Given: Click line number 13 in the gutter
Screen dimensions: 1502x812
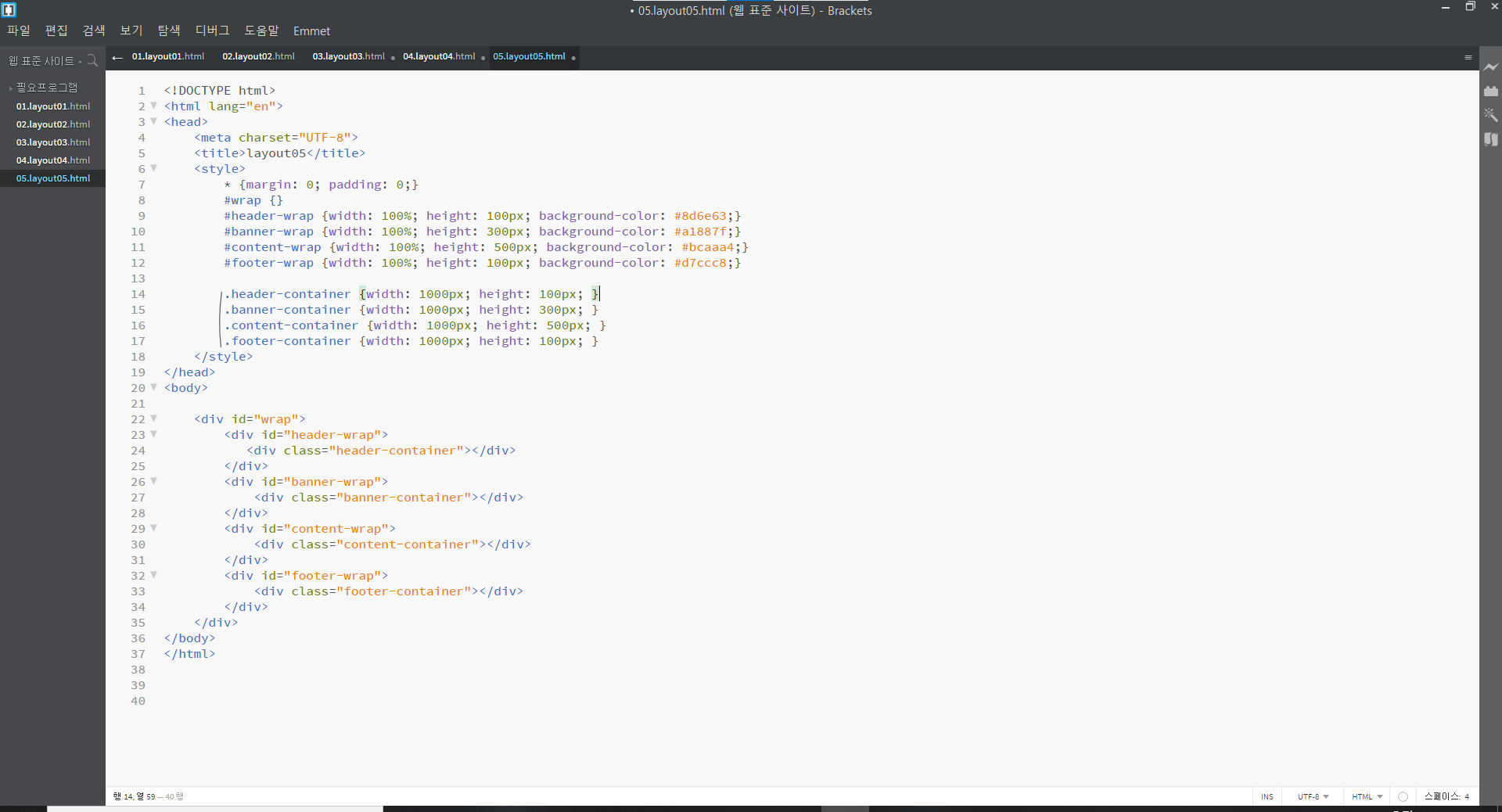Looking at the screenshot, I should click(x=138, y=278).
